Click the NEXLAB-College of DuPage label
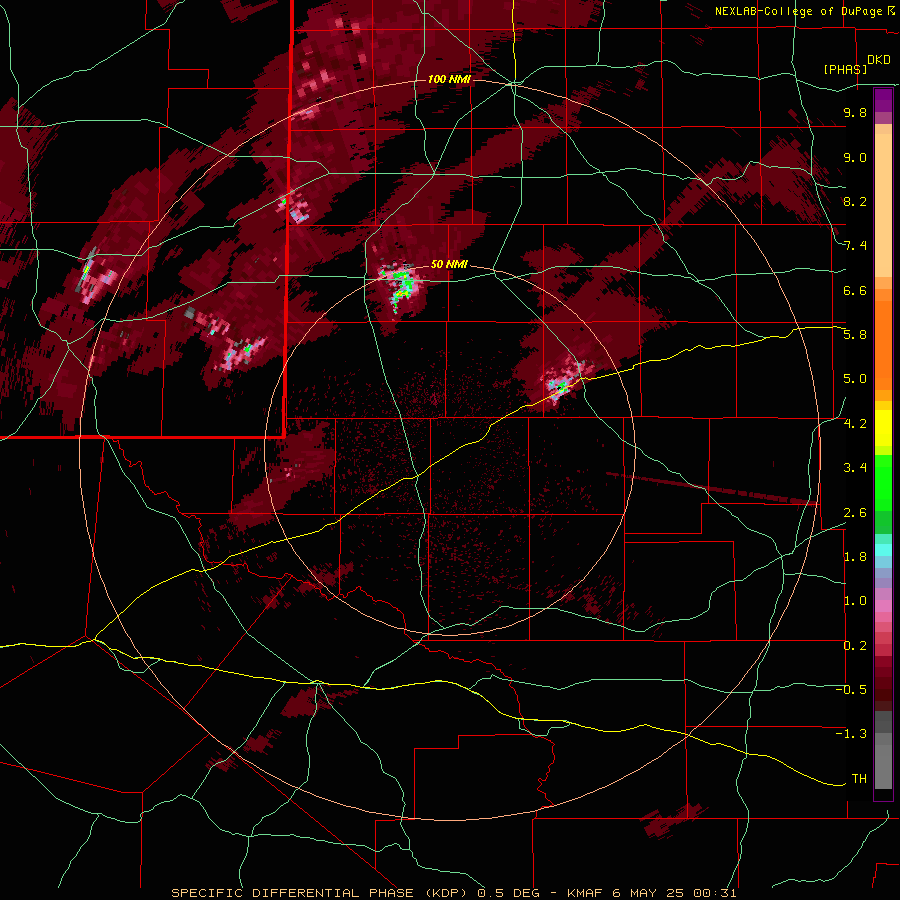This screenshot has width=900, height=900. pos(804,11)
